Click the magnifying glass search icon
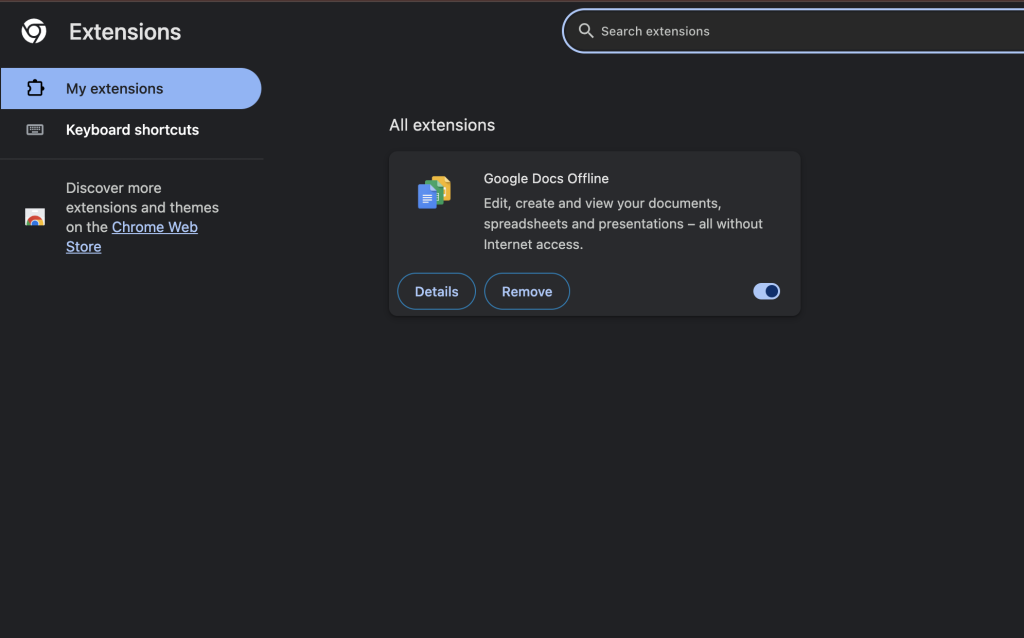The height and width of the screenshot is (638, 1024). point(587,31)
